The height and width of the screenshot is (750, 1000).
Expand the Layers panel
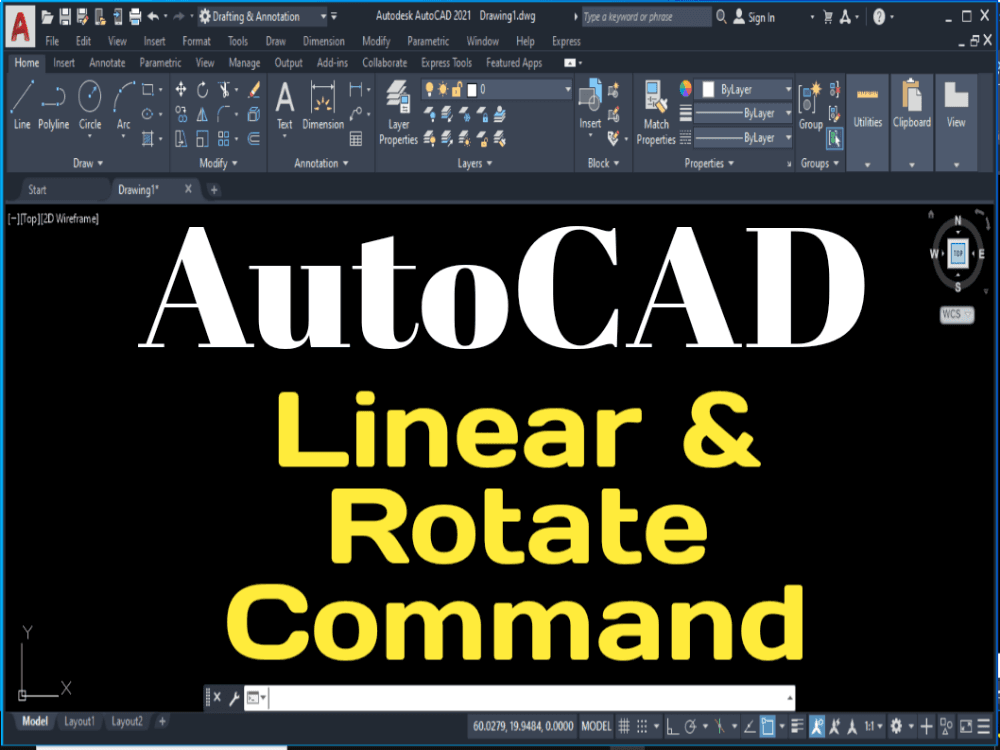pos(475,163)
